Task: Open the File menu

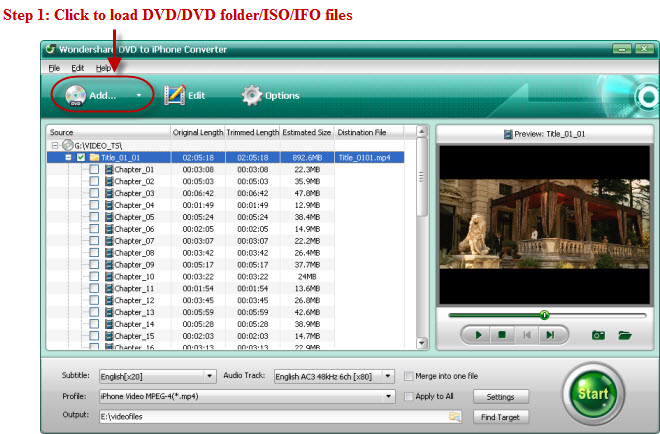Action: tap(54, 68)
